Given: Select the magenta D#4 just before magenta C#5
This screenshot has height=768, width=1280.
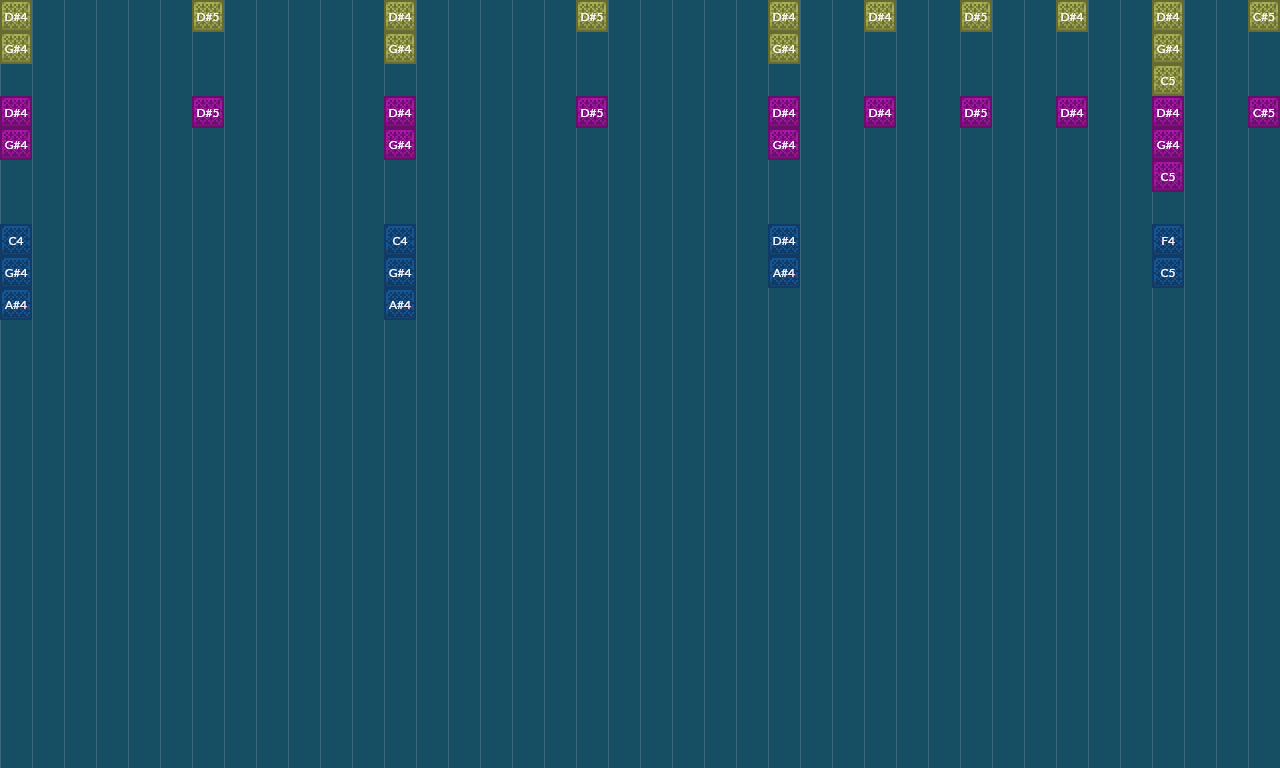Looking at the screenshot, I should pyautogui.click(x=1168, y=112).
